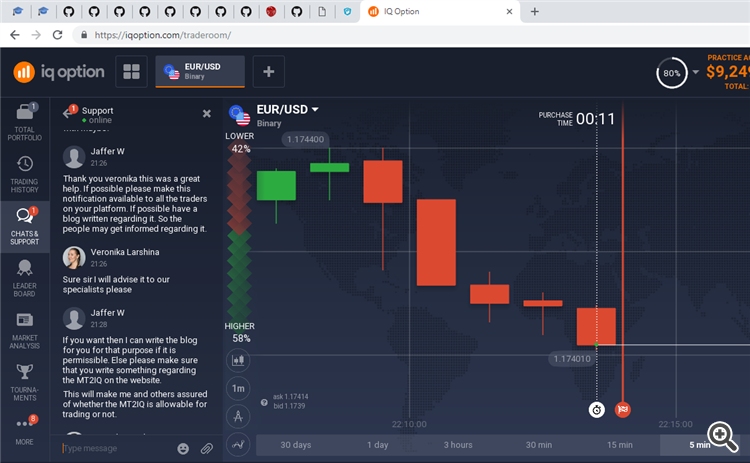The height and width of the screenshot is (463, 750).
Task: Close the IQ Option browser tab
Action: click(509, 11)
